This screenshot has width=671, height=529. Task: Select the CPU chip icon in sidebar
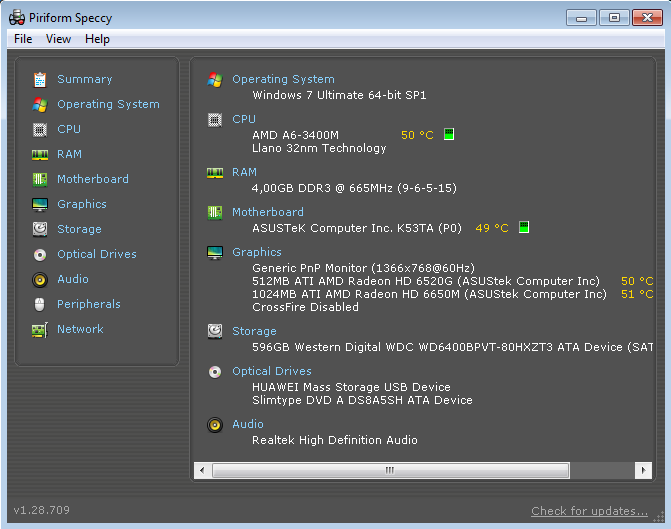tap(40, 129)
